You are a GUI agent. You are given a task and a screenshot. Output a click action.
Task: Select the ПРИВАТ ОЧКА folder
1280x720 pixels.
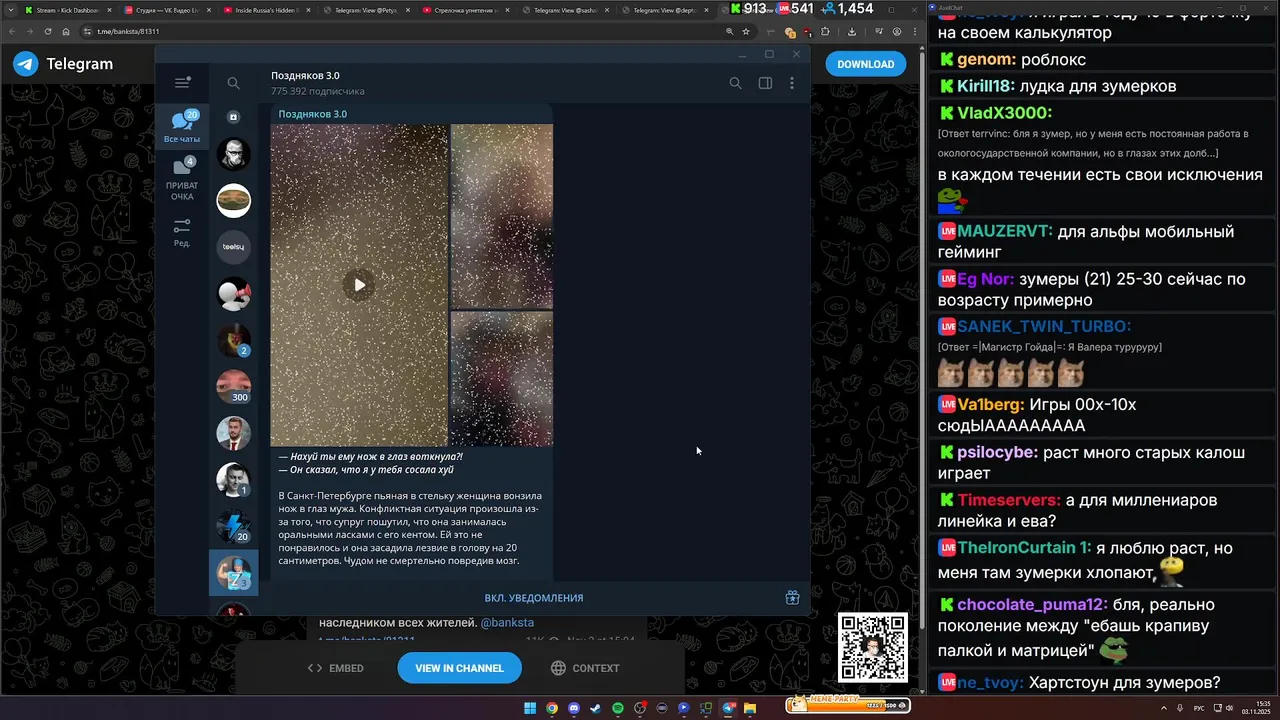click(182, 179)
